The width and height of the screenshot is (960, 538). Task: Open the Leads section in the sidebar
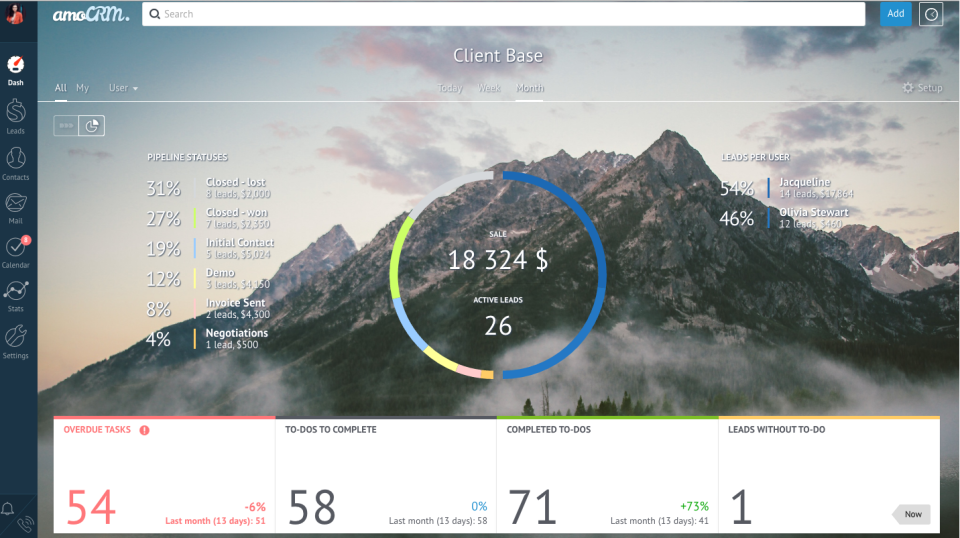coord(15,117)
